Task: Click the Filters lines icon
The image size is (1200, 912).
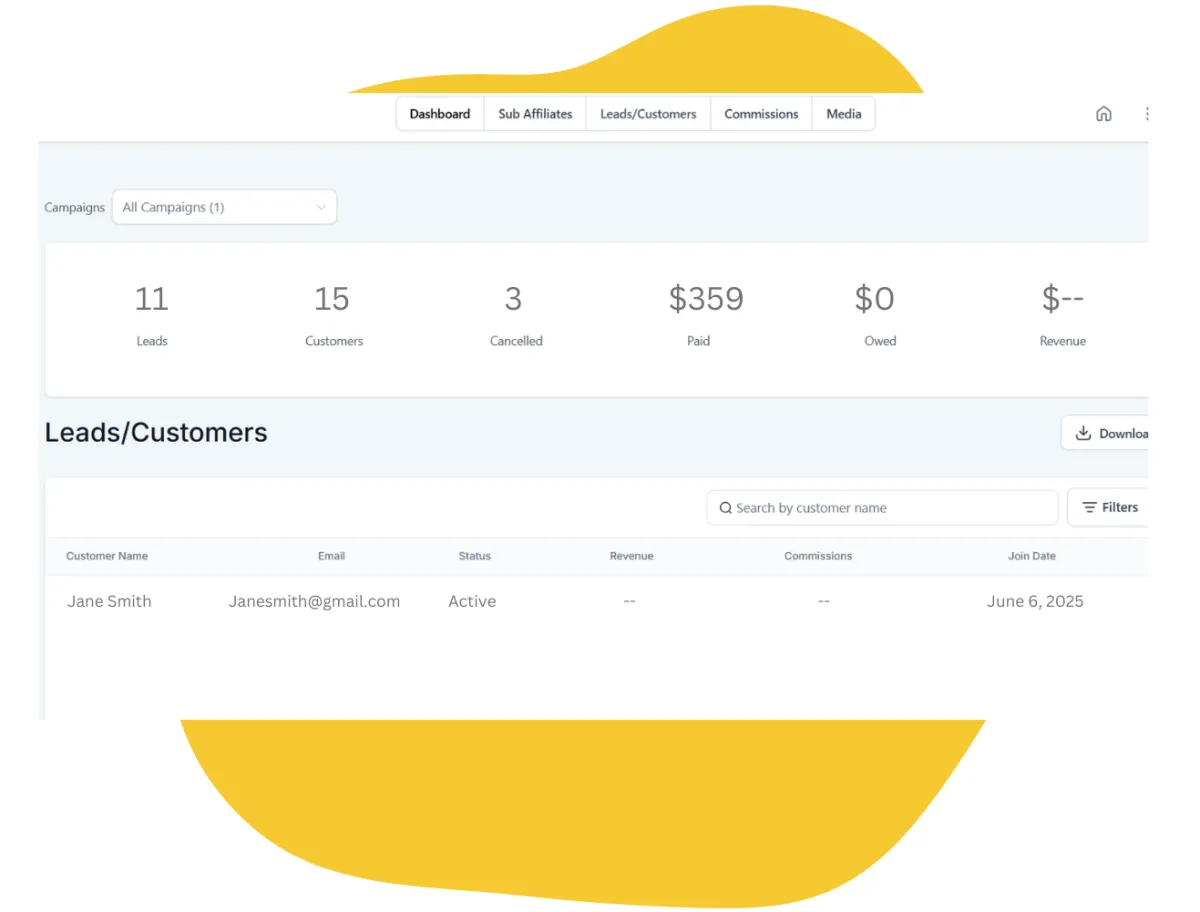Action: [x=1089, y=508]
